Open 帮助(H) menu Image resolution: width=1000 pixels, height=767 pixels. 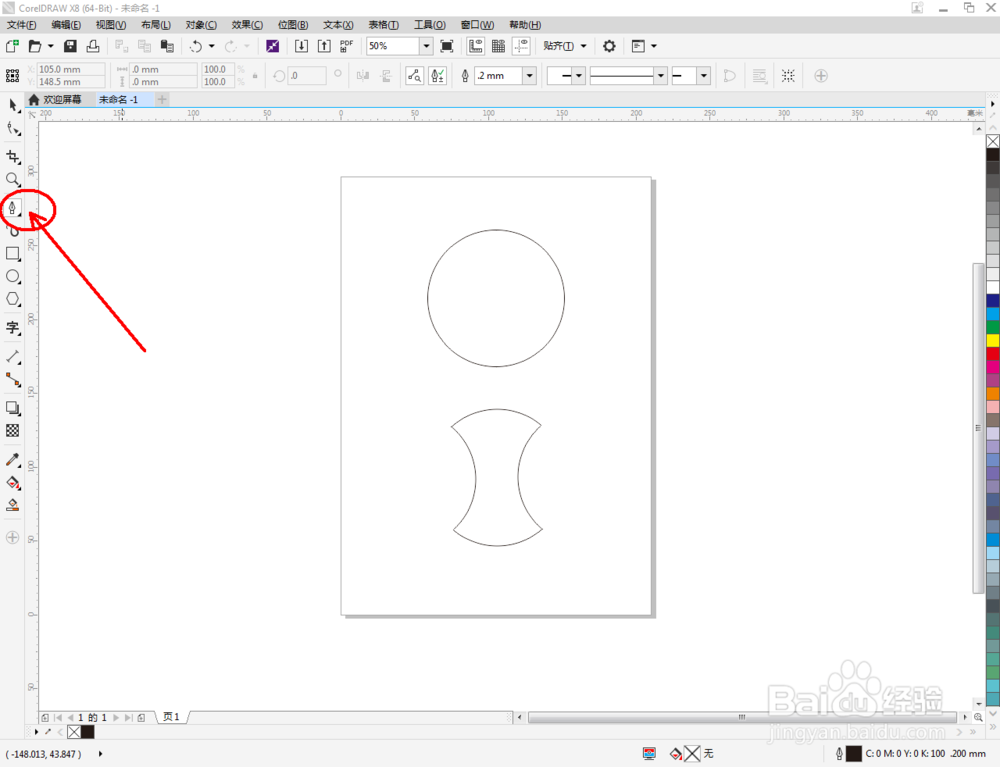(525, 25)
